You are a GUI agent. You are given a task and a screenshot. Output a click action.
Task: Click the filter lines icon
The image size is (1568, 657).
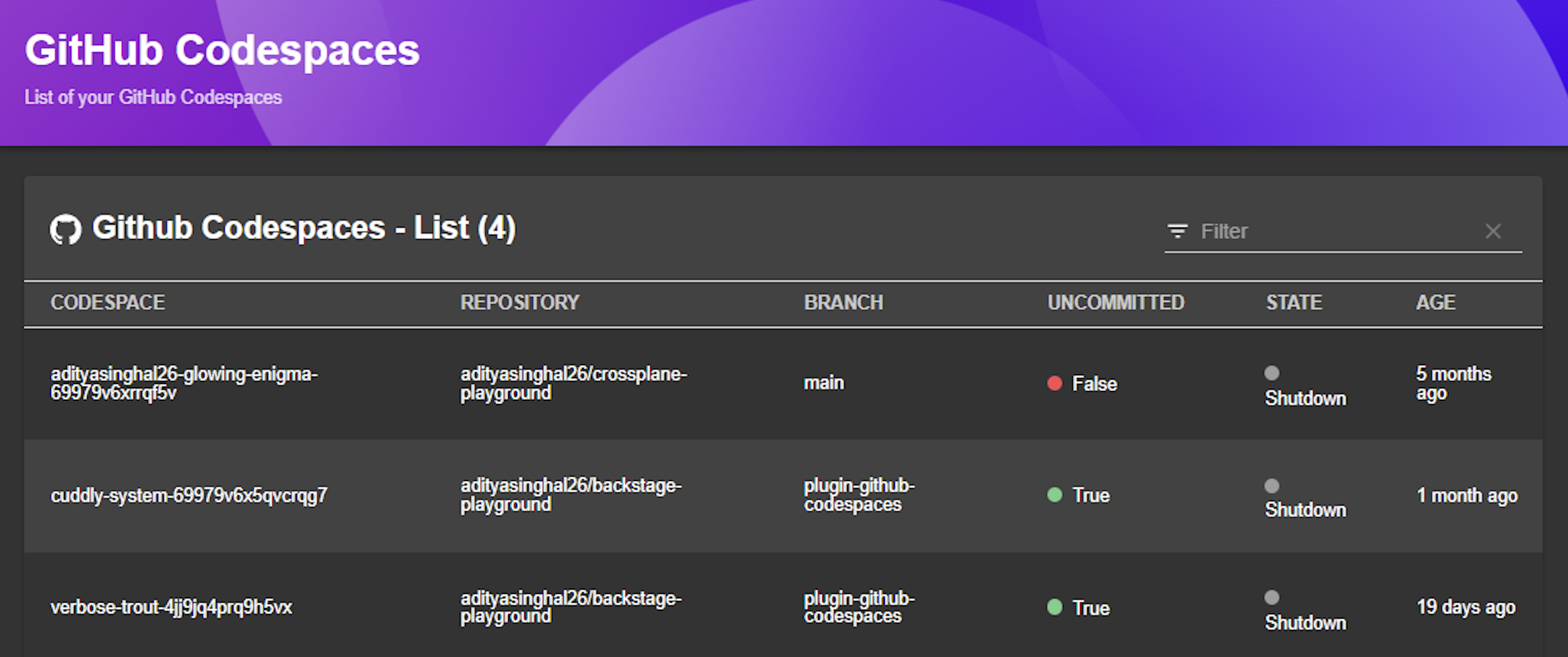[1177, 231]
